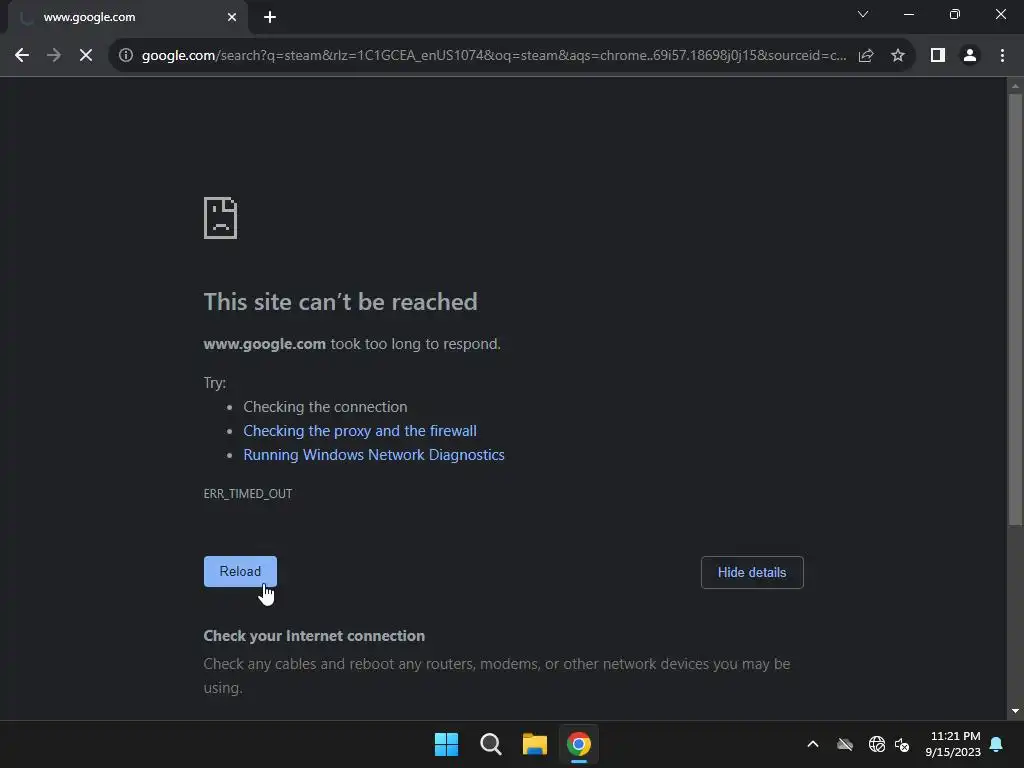The height and width of the screenshot is (768, 1024).
Task: Open Windows taskbar Search
Action: pyautogui.click(x=490, y=744)
